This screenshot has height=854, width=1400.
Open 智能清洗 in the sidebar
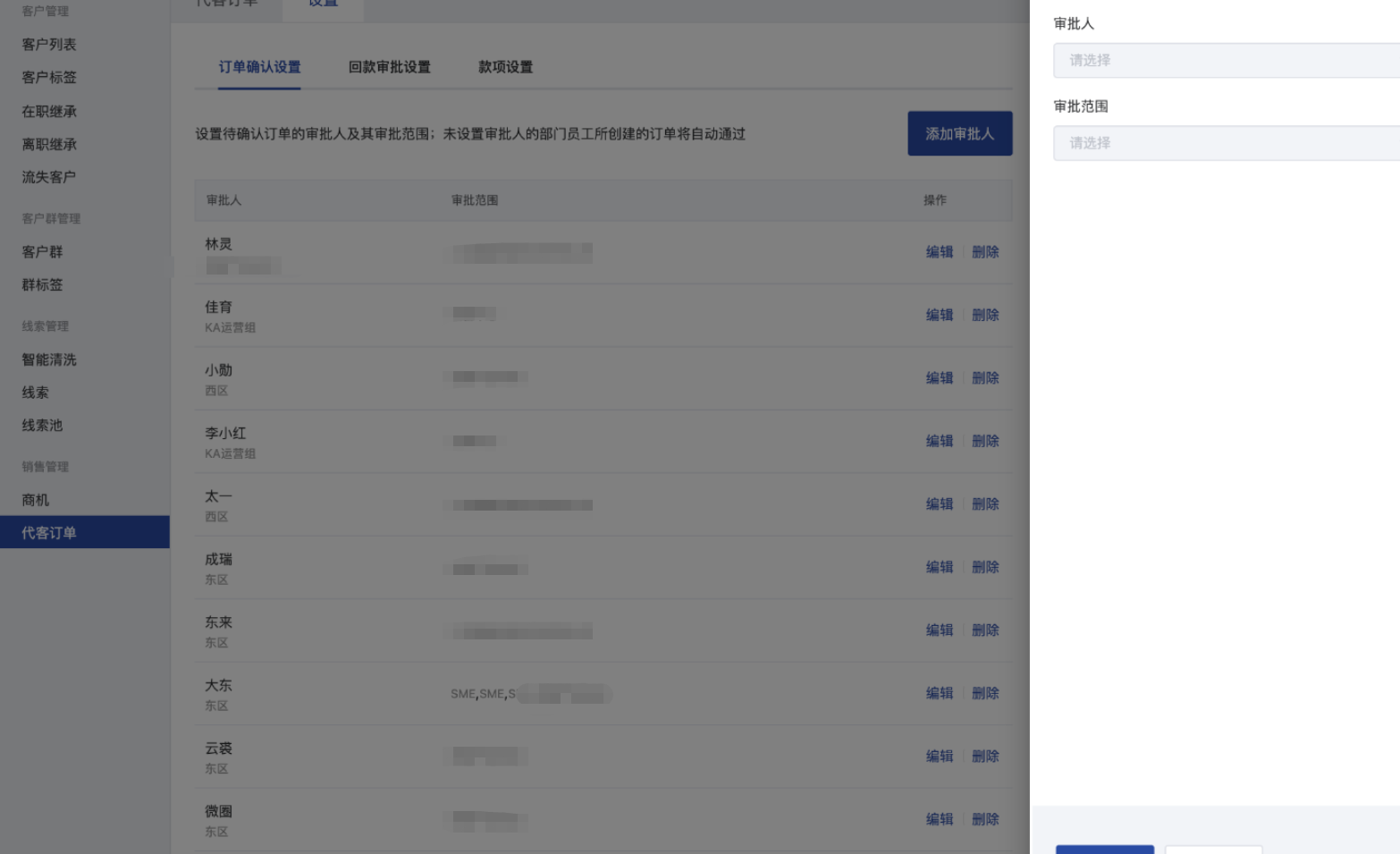(49, 359)
